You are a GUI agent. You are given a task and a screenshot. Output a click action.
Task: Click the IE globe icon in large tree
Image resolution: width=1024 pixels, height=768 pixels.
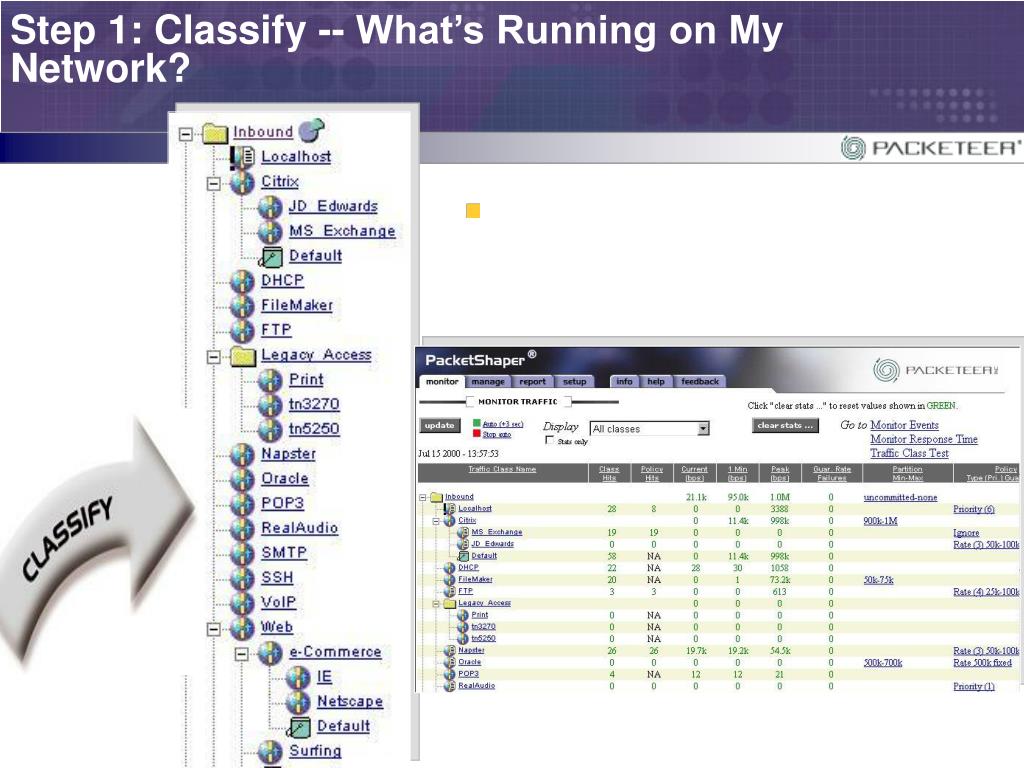(x=298, y=677)
